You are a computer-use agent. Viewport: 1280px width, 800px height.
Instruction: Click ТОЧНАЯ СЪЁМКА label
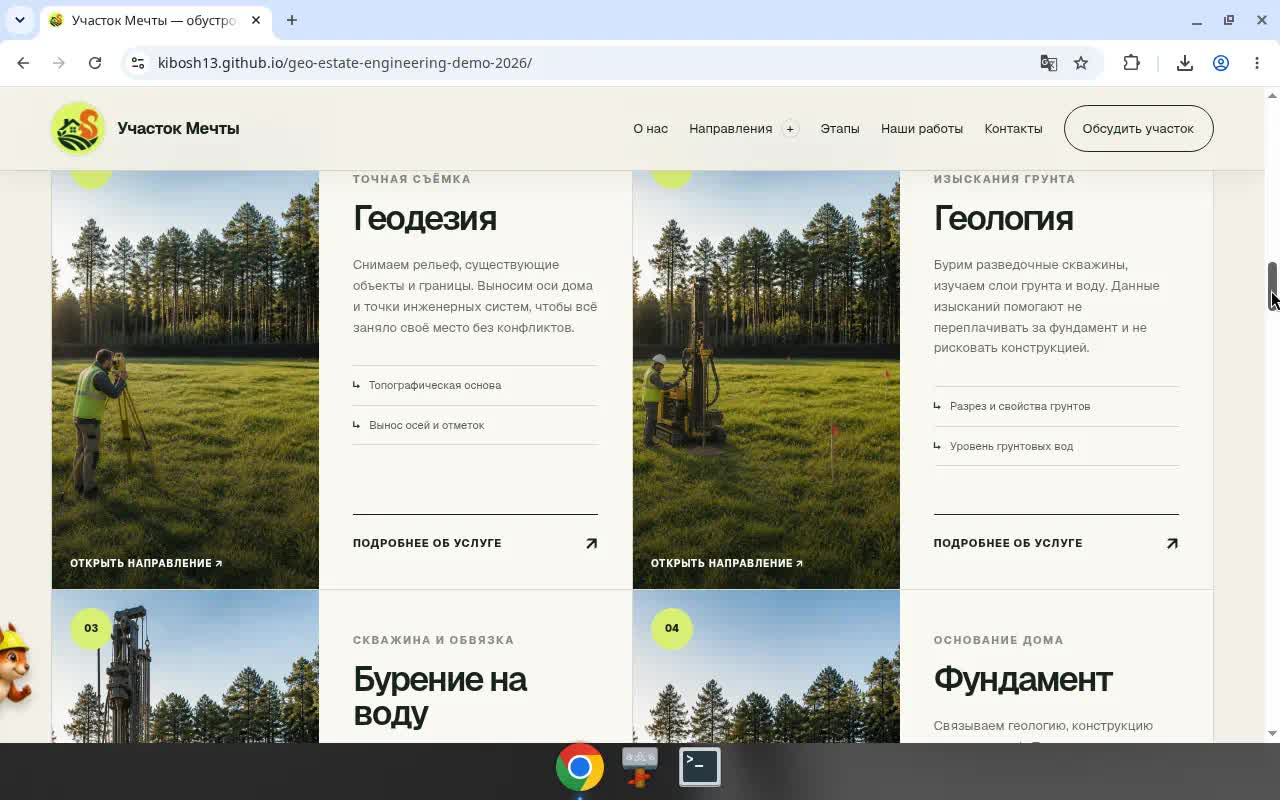tap(411, 179)
